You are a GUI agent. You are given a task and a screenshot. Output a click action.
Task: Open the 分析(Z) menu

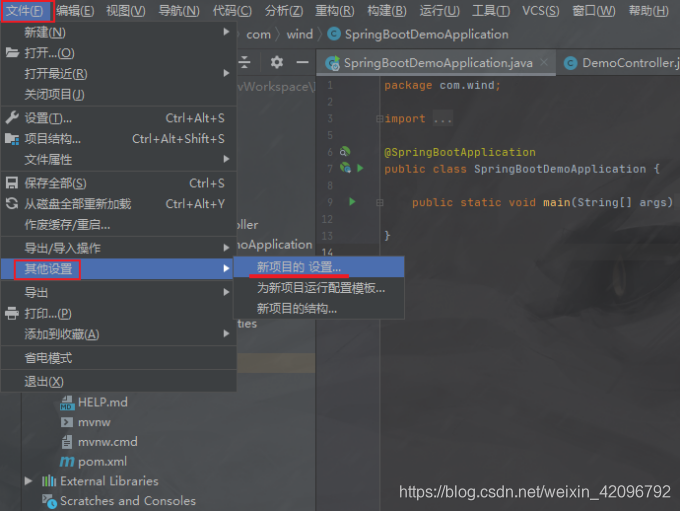[x=284, y=10]
